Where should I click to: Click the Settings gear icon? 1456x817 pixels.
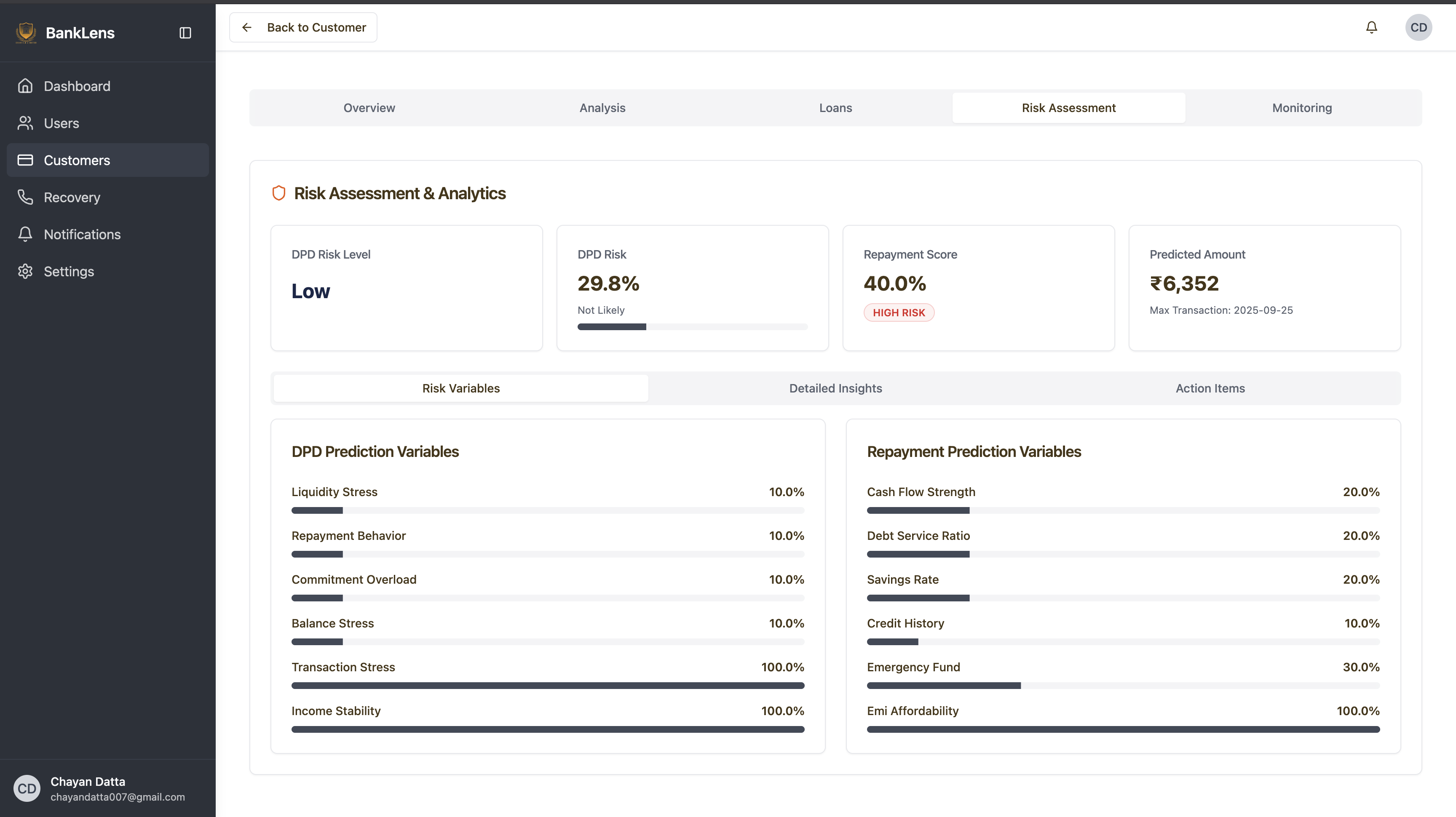click(25, 271)
